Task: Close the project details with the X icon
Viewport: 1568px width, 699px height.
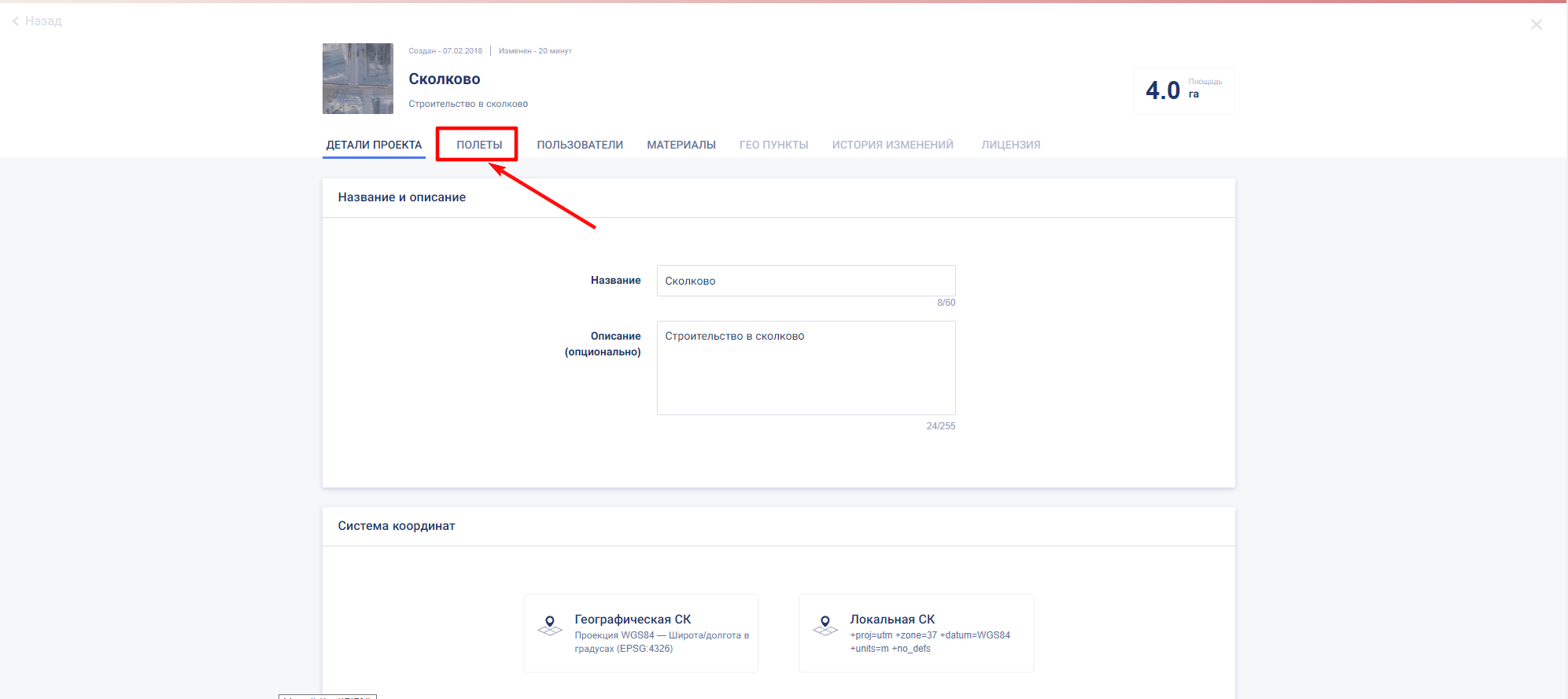Action: pyautogui.click(x=1536, y=24)
